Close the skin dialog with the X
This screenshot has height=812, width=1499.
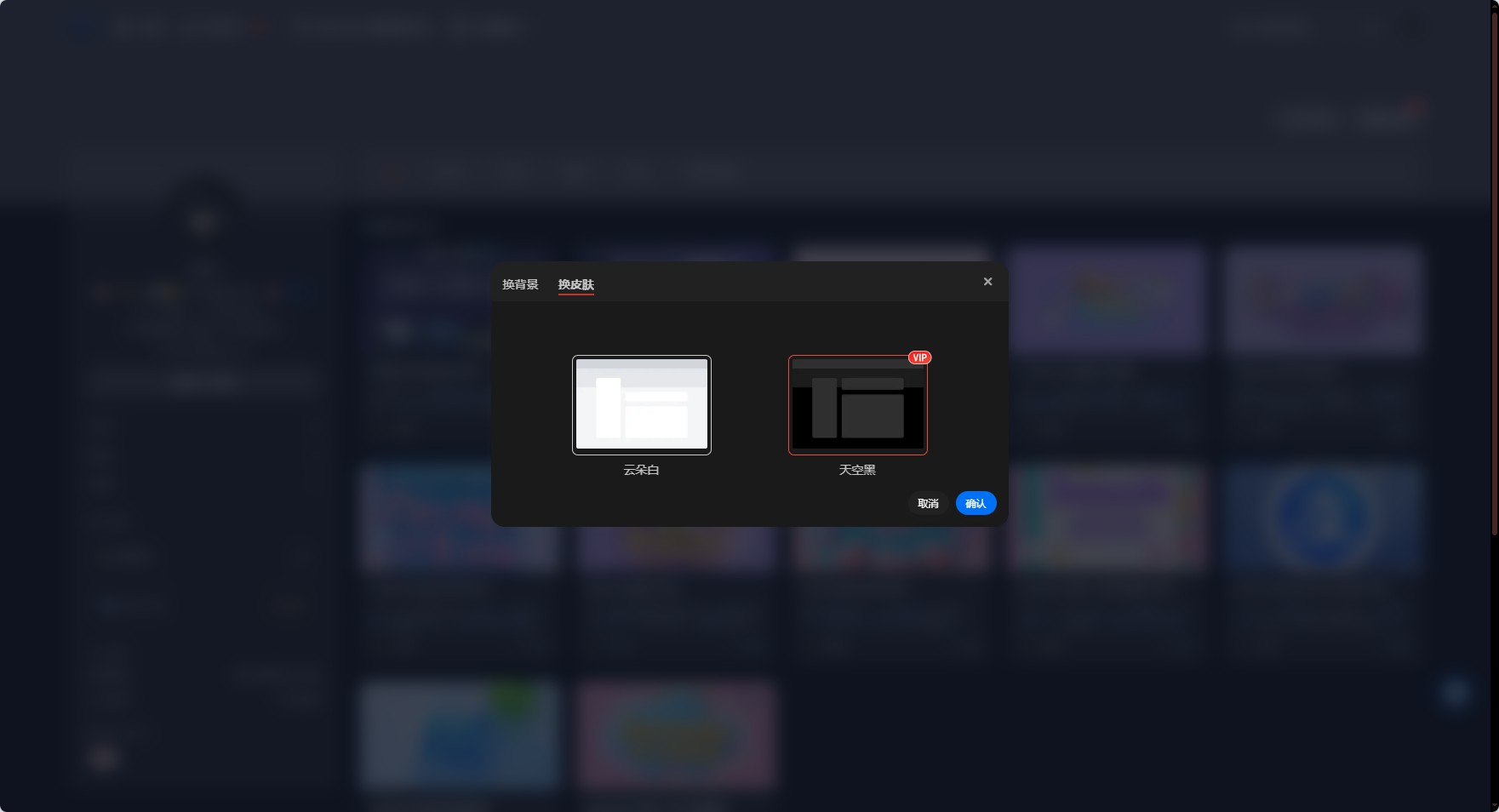point(987,282)
